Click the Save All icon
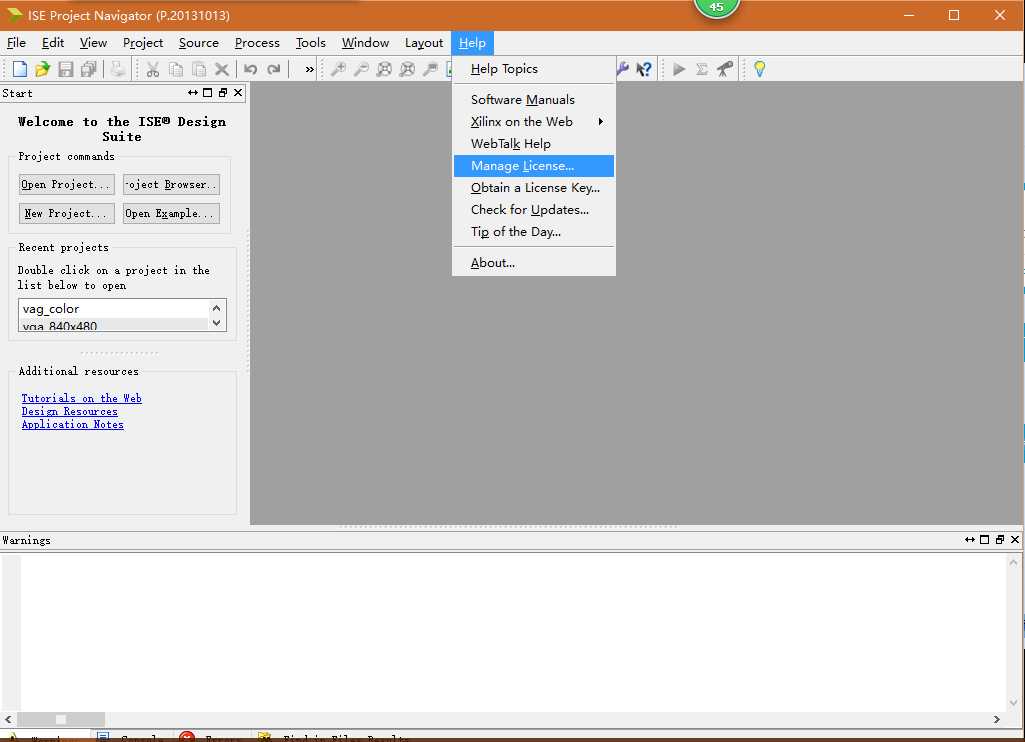Screen dimensions: 1025x742 coord(88,69)
